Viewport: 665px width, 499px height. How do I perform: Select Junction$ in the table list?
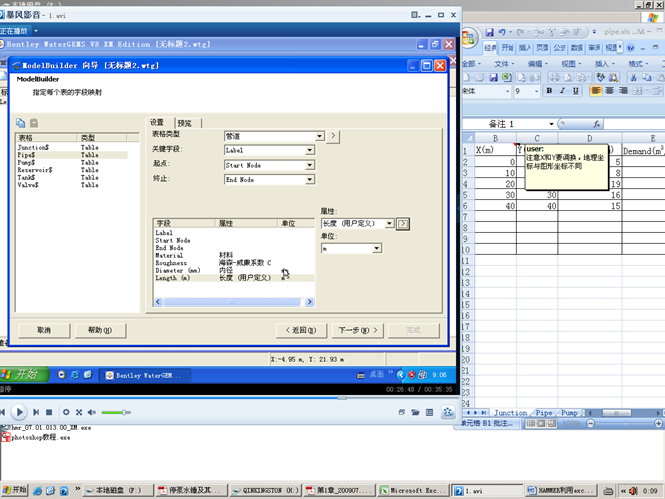point(34,147)
